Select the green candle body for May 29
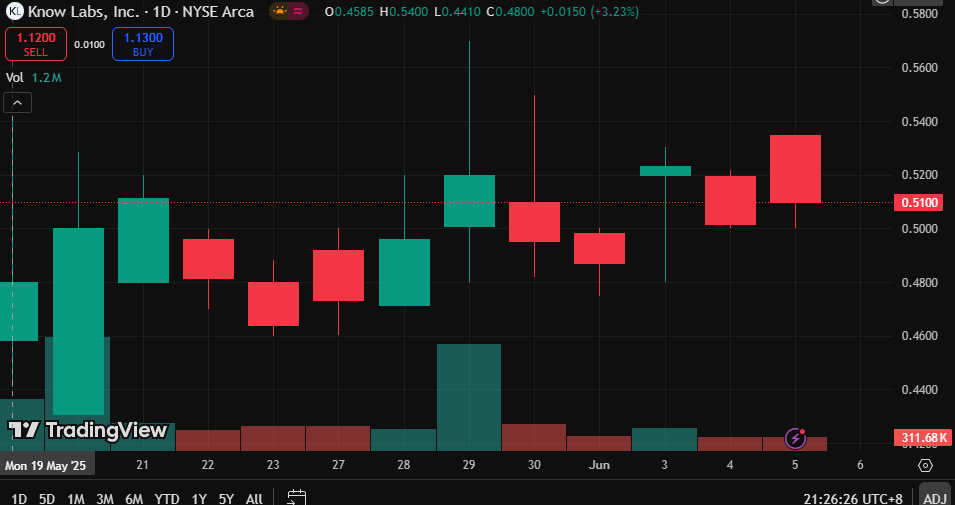This screenshot has height=505, width=955. [469, 201]
